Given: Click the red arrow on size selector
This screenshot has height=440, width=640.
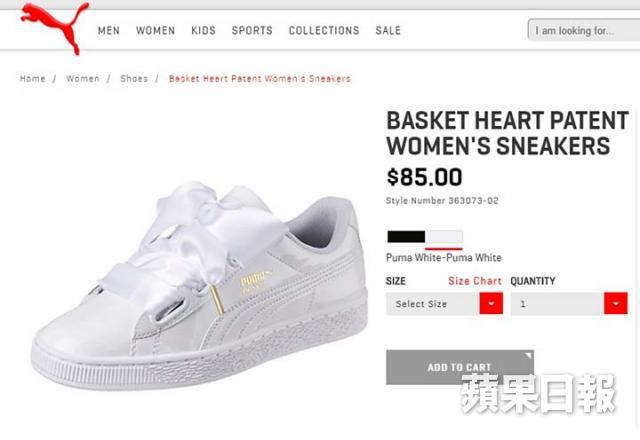Looking at the screenshot, I should [x=491, y=304].
